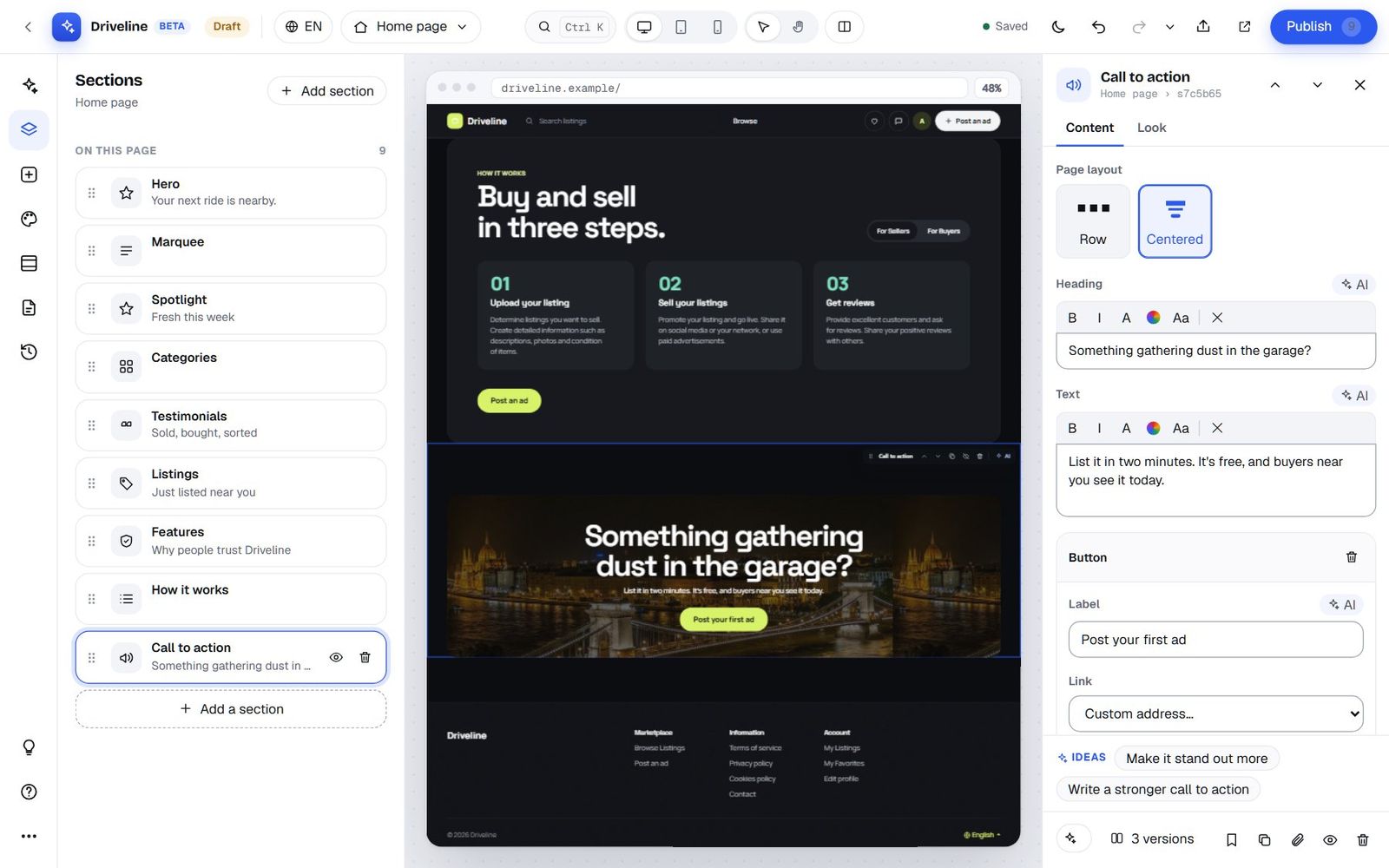1389x868 pixels.
Task: Open the Custom address link dropdown
Action: click(x=1215, y=713)
